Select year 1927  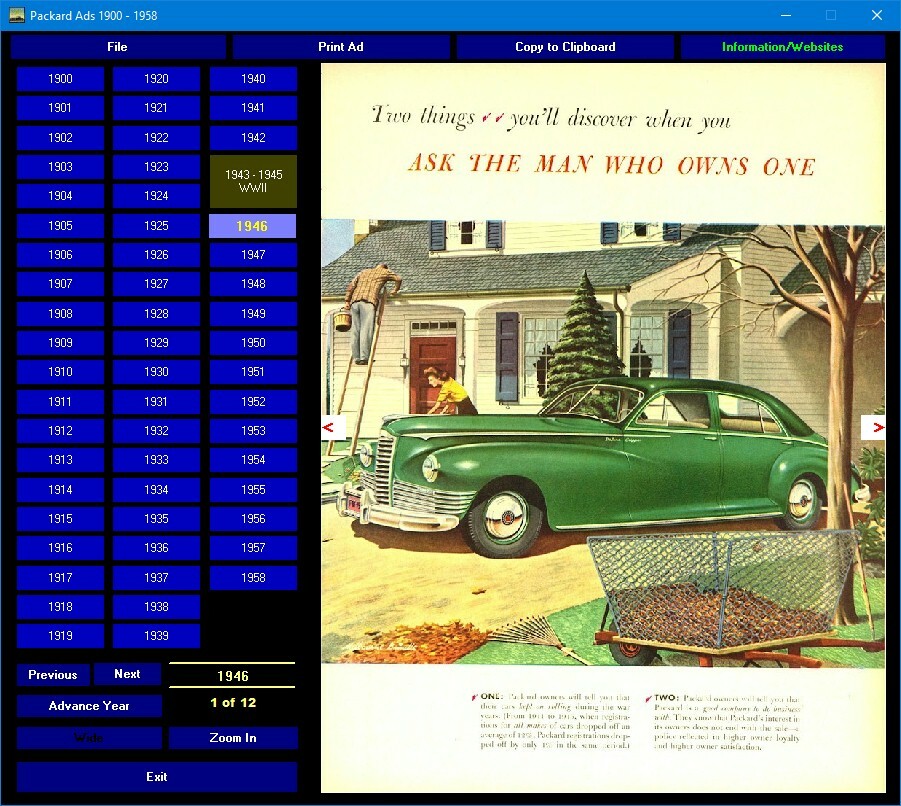[x=156, y=284]
